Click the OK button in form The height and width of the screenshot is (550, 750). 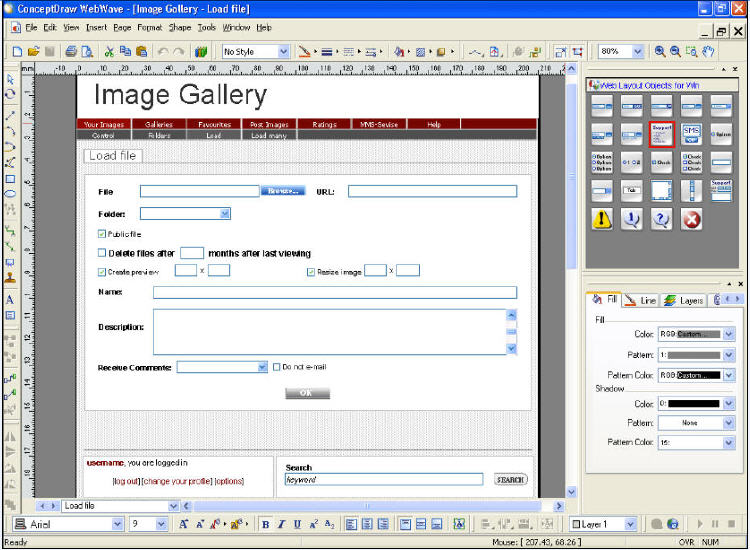coord(307,393)
